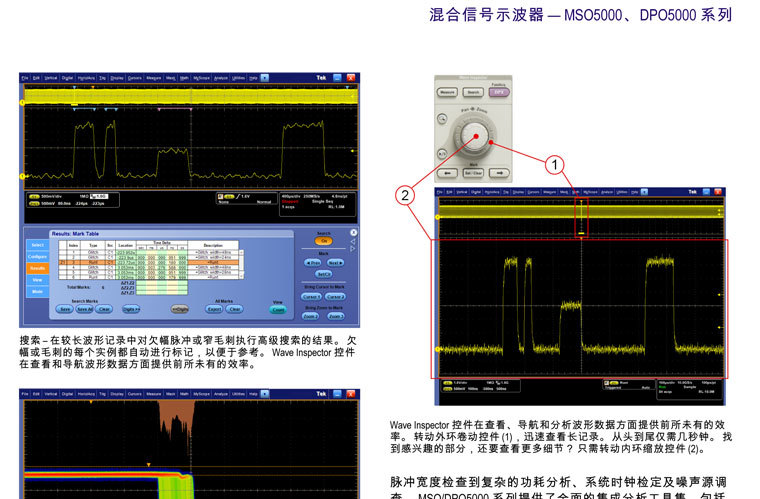
Task: Open the Mode tab in search panel
Action: (x=37, y=292)
